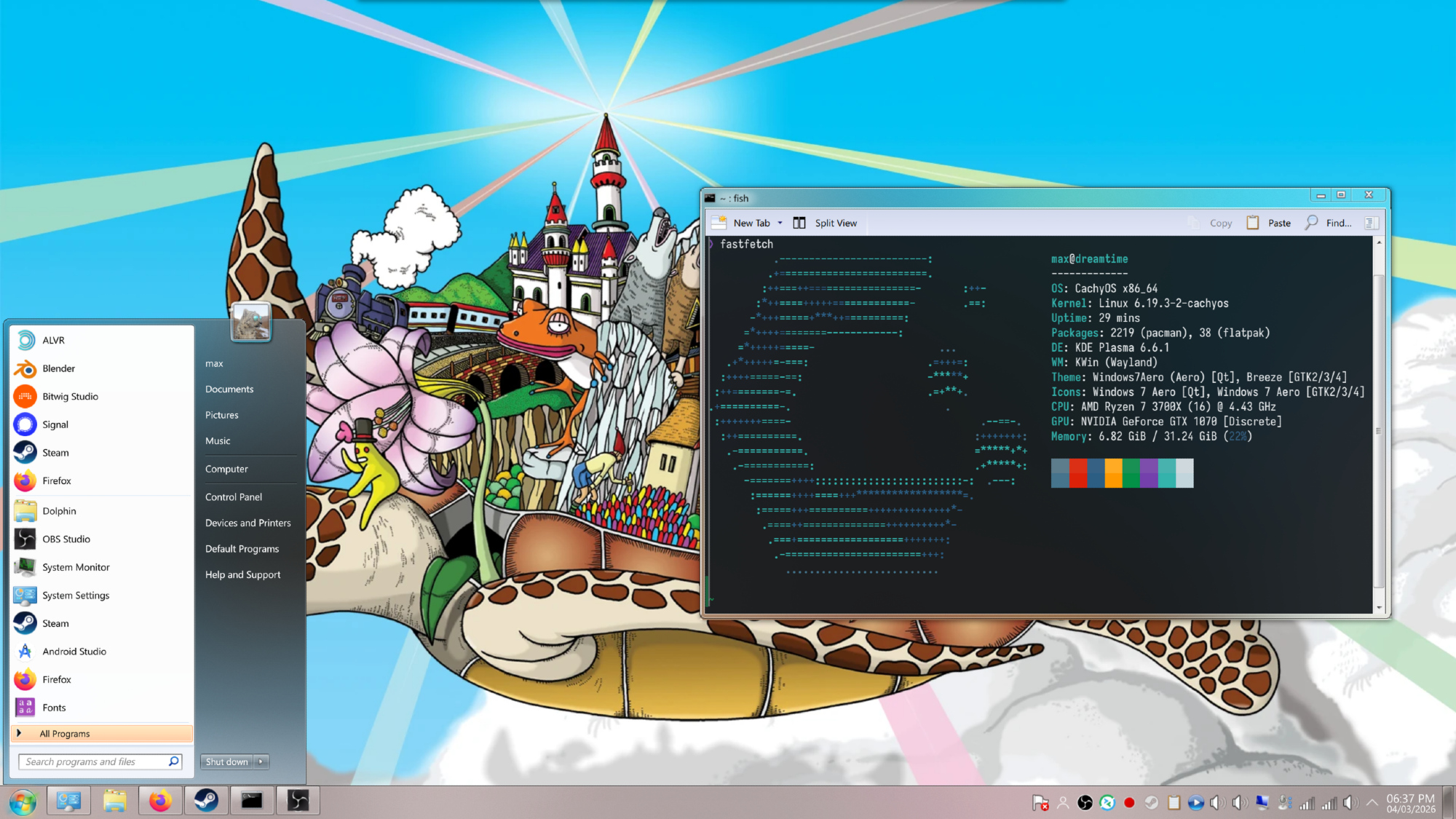Screen dimensions: 1456x819
Task: Click the Find toolbar button in Konsole
Action: [1329, 223]
